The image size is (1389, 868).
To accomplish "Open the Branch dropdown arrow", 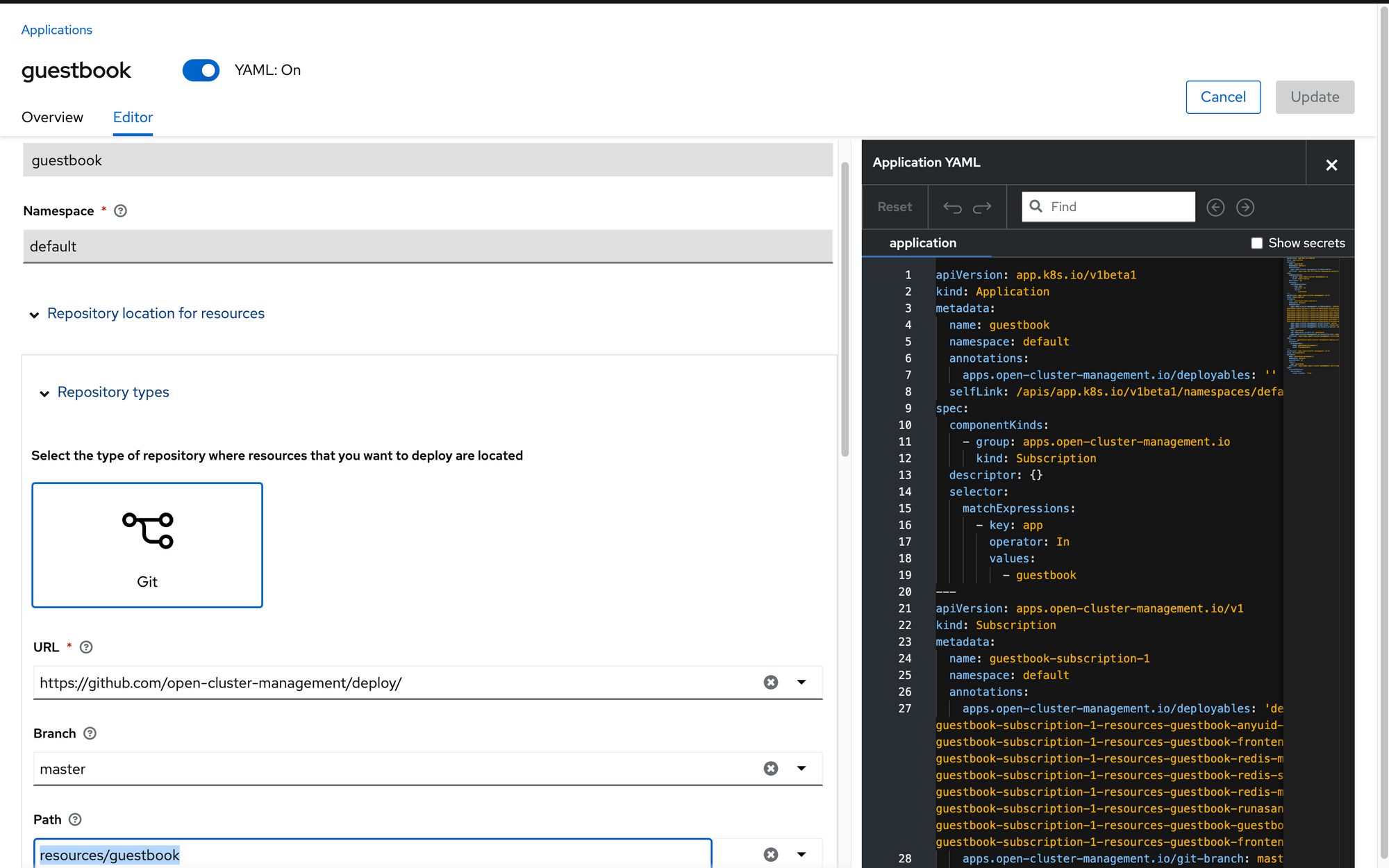I will click(801, 768).
